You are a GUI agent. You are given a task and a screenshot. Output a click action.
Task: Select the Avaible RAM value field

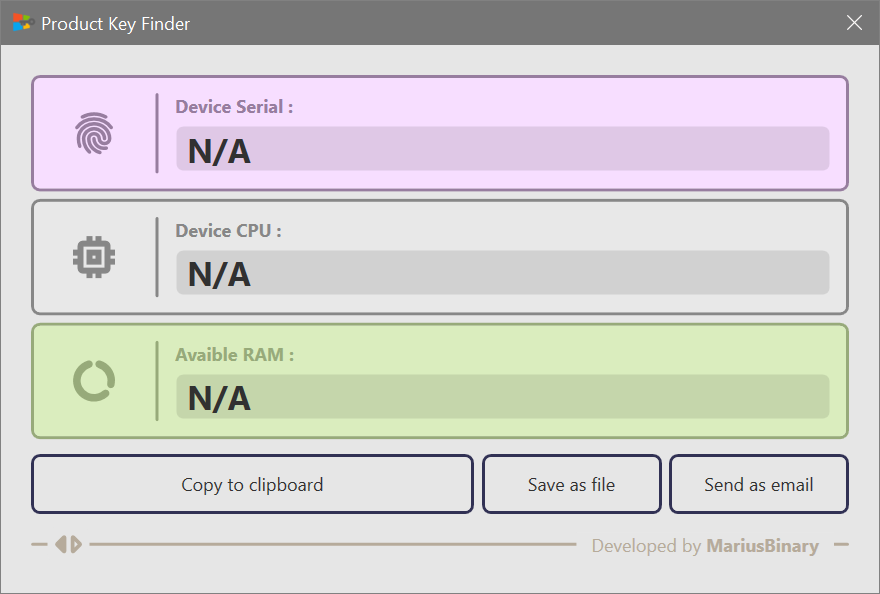point(502,397)
